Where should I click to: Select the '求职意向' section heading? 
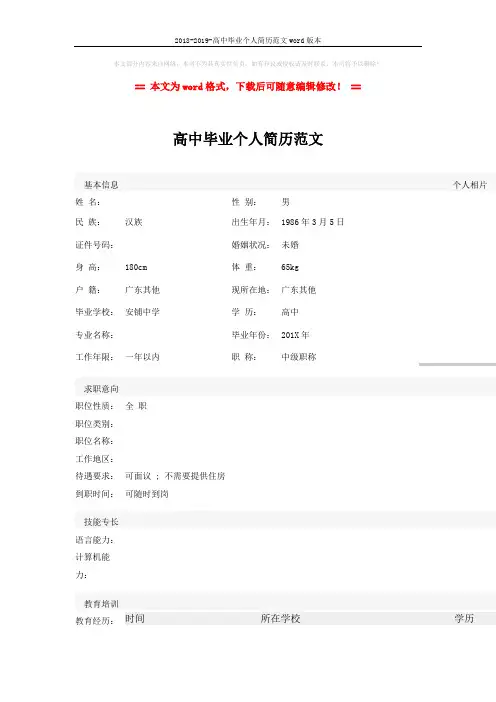[101, 389]
